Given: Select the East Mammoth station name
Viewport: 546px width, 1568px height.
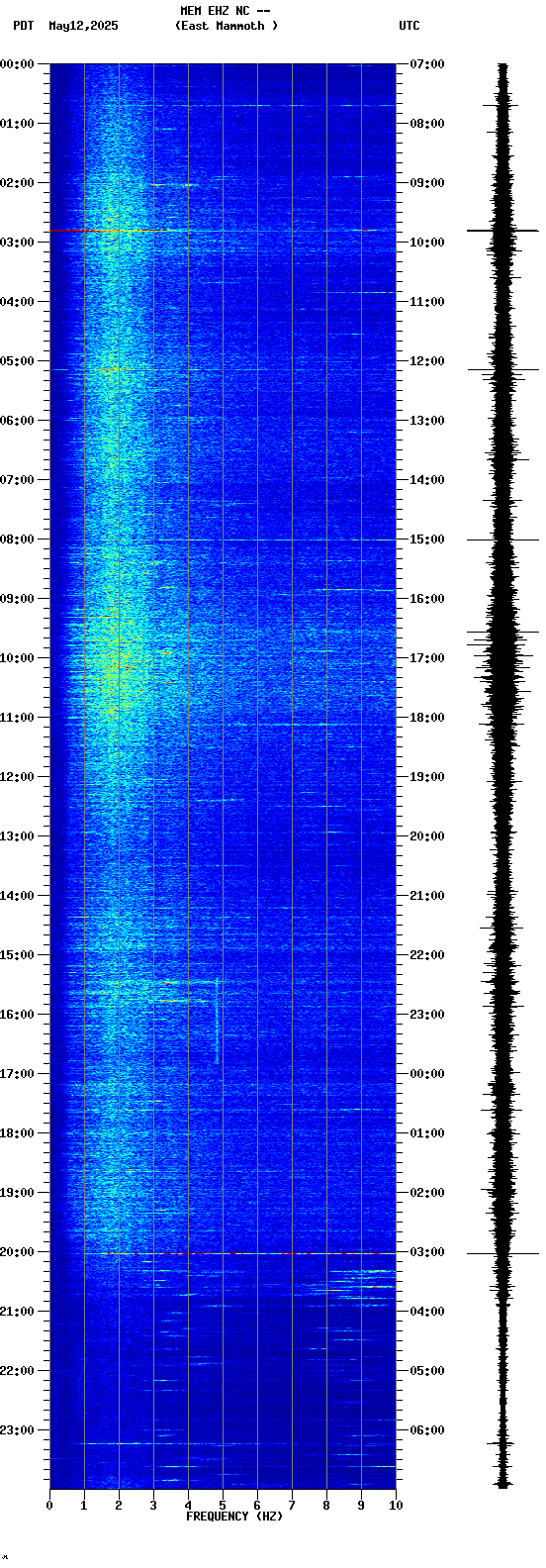Looking at the screenshot, I should (x=227, y=26).
